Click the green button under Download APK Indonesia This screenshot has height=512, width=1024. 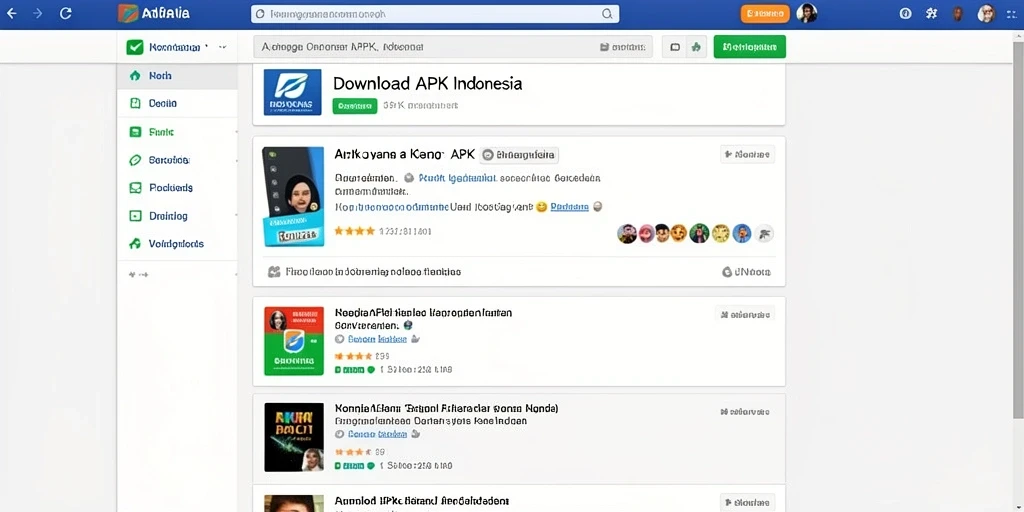(x=355, y=106)
